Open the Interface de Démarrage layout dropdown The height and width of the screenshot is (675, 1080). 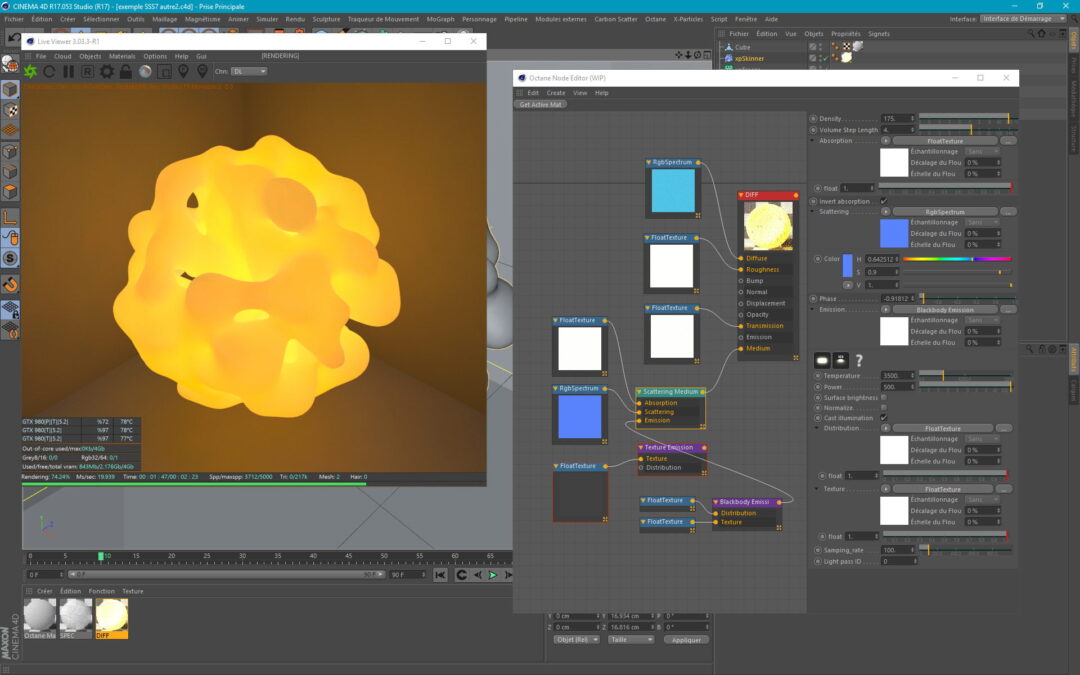pyautogui.click(x=1022, y=18)
